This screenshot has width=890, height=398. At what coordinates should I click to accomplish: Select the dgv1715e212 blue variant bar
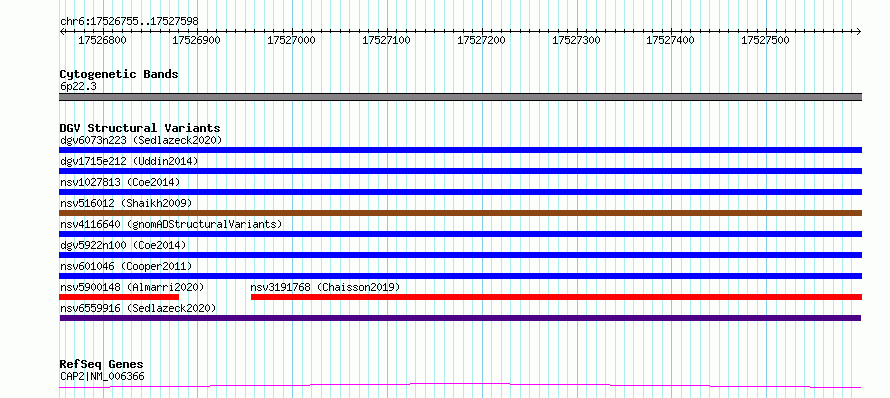click(x=460, y=171)
